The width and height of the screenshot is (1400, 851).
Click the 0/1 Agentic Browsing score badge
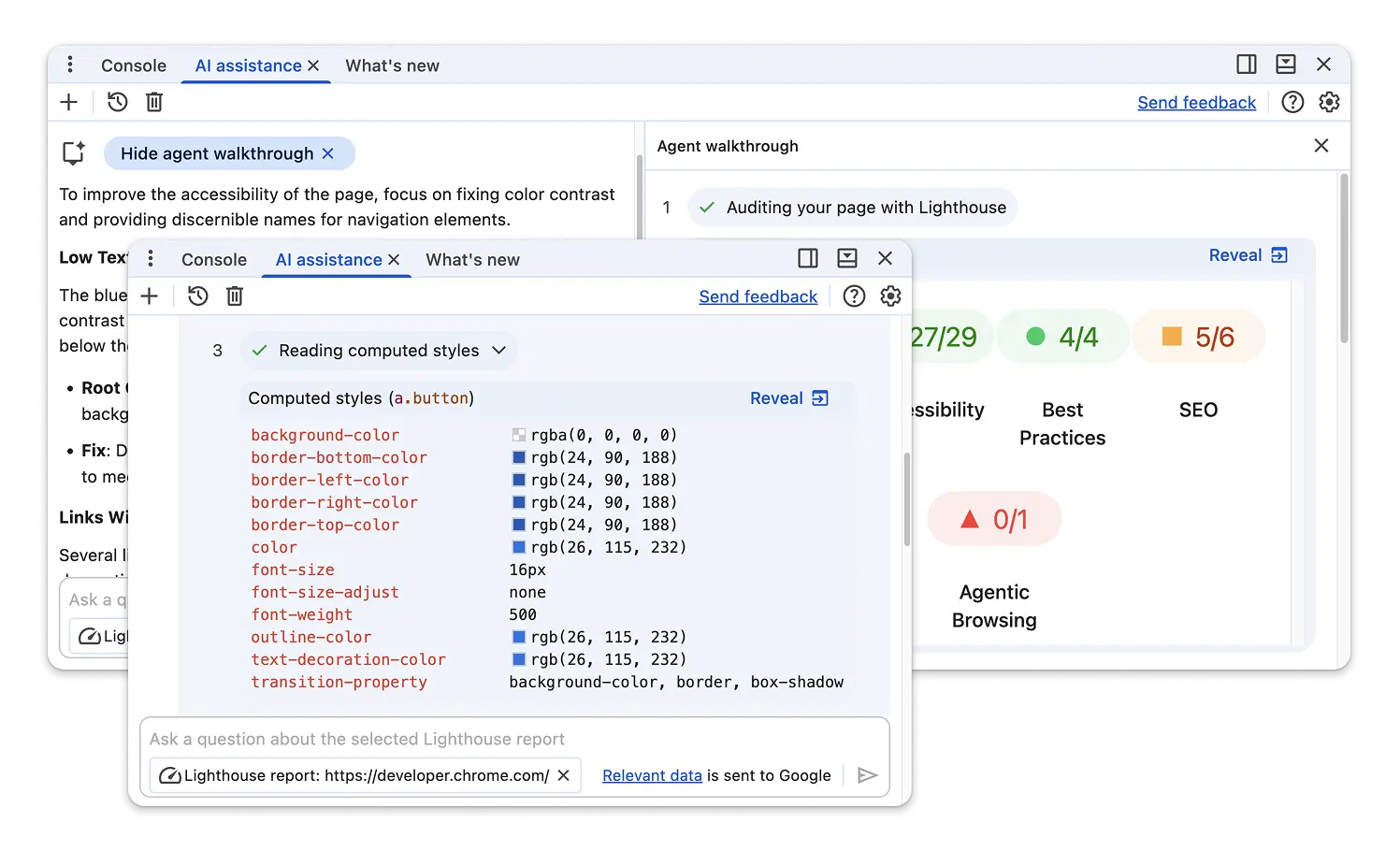pyautogui.click(x=994, y=519)
